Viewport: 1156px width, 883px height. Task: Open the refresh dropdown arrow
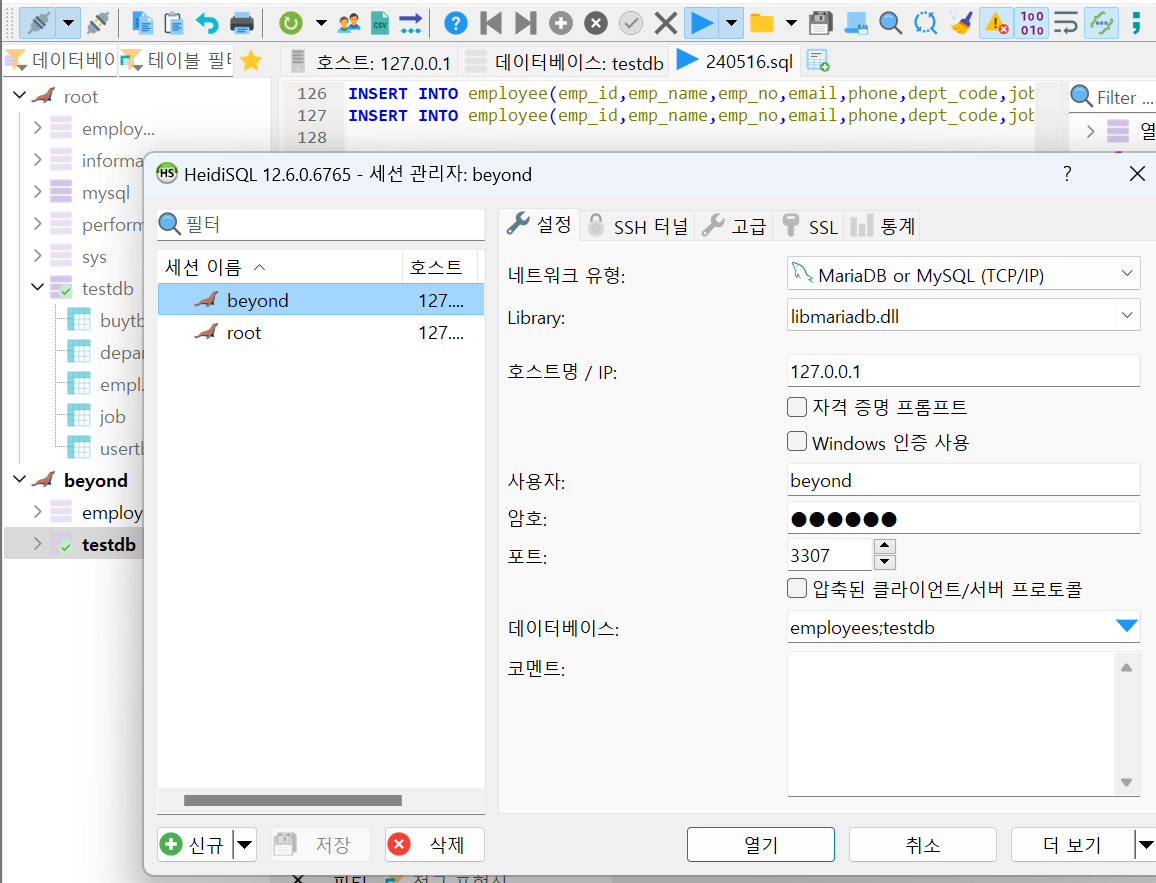pyautogui.click(x=321, y=23)
